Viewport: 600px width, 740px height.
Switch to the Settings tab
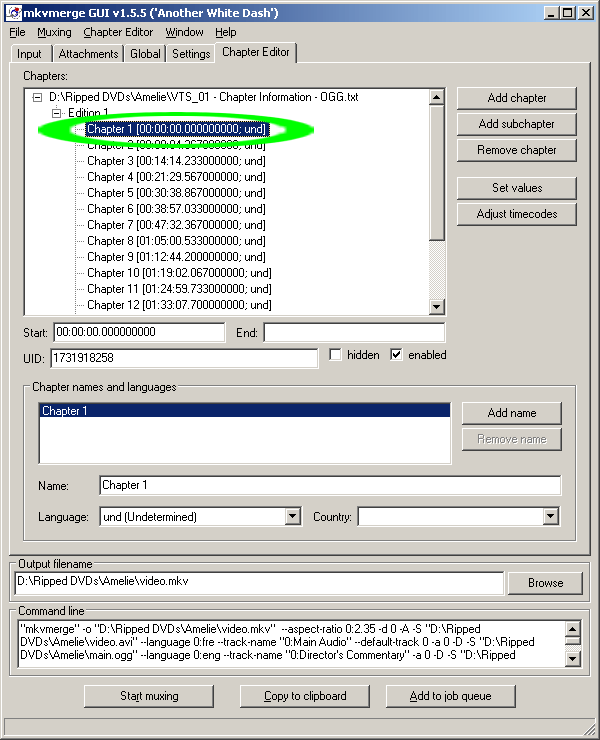tap(191, 54)
